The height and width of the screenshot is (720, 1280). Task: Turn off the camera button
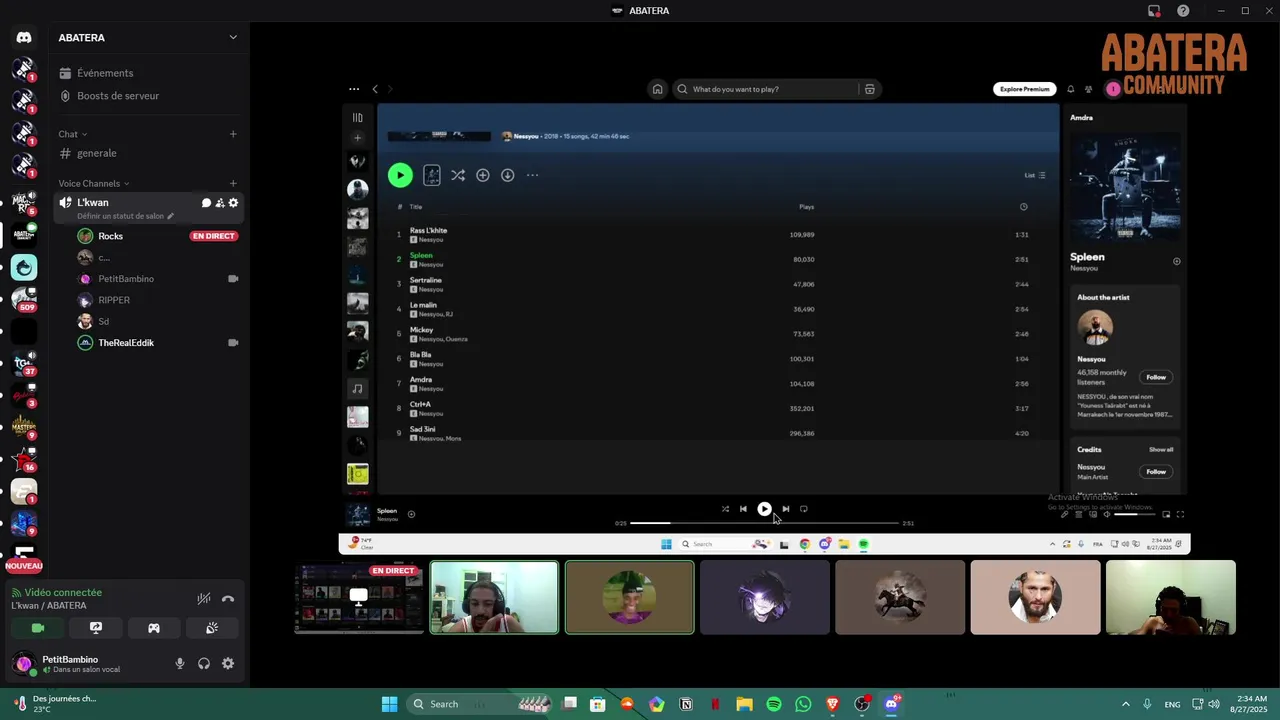coord(38,628)
